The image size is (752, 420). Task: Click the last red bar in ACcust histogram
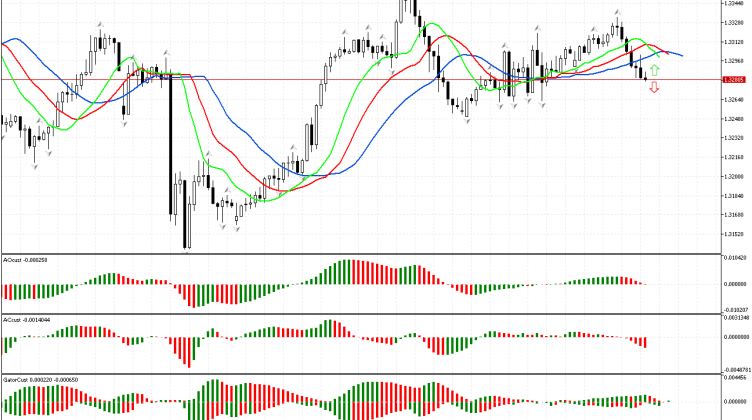tap(646, 343)
